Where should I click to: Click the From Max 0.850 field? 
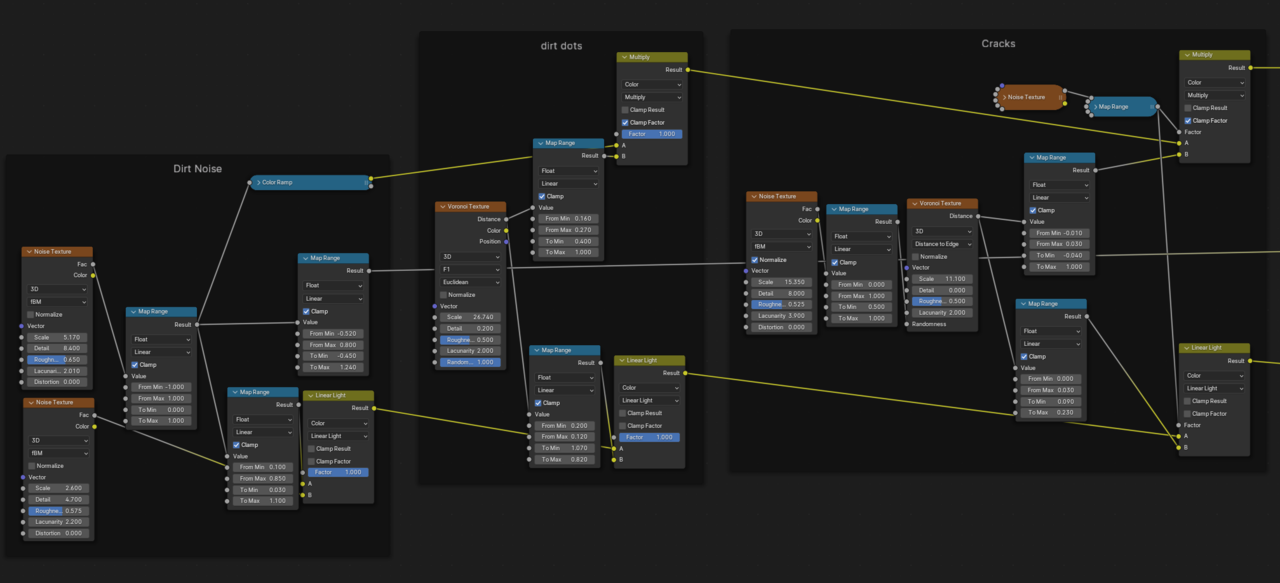263,478
